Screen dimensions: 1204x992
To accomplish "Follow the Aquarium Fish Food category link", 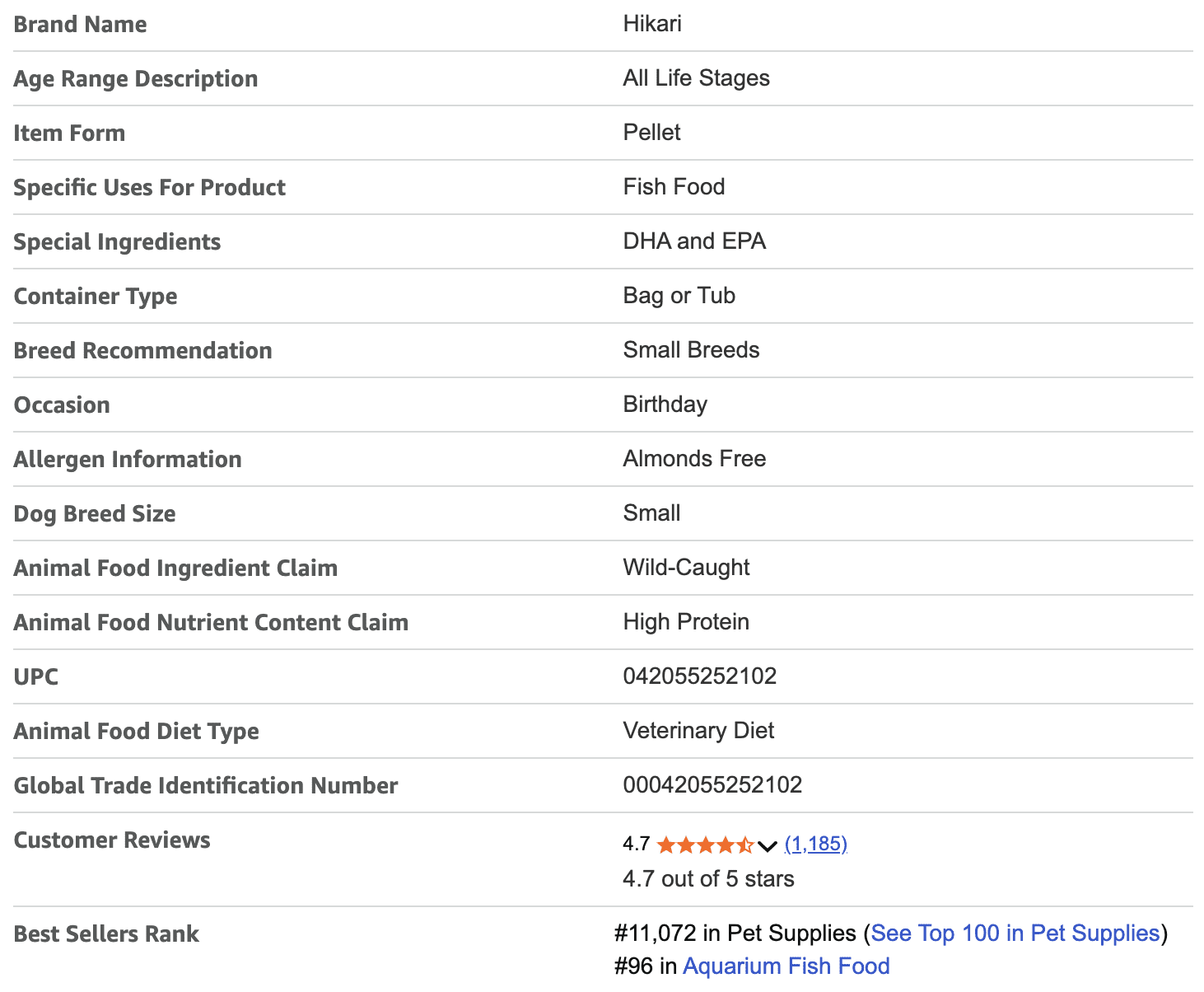I will [786, 966].
